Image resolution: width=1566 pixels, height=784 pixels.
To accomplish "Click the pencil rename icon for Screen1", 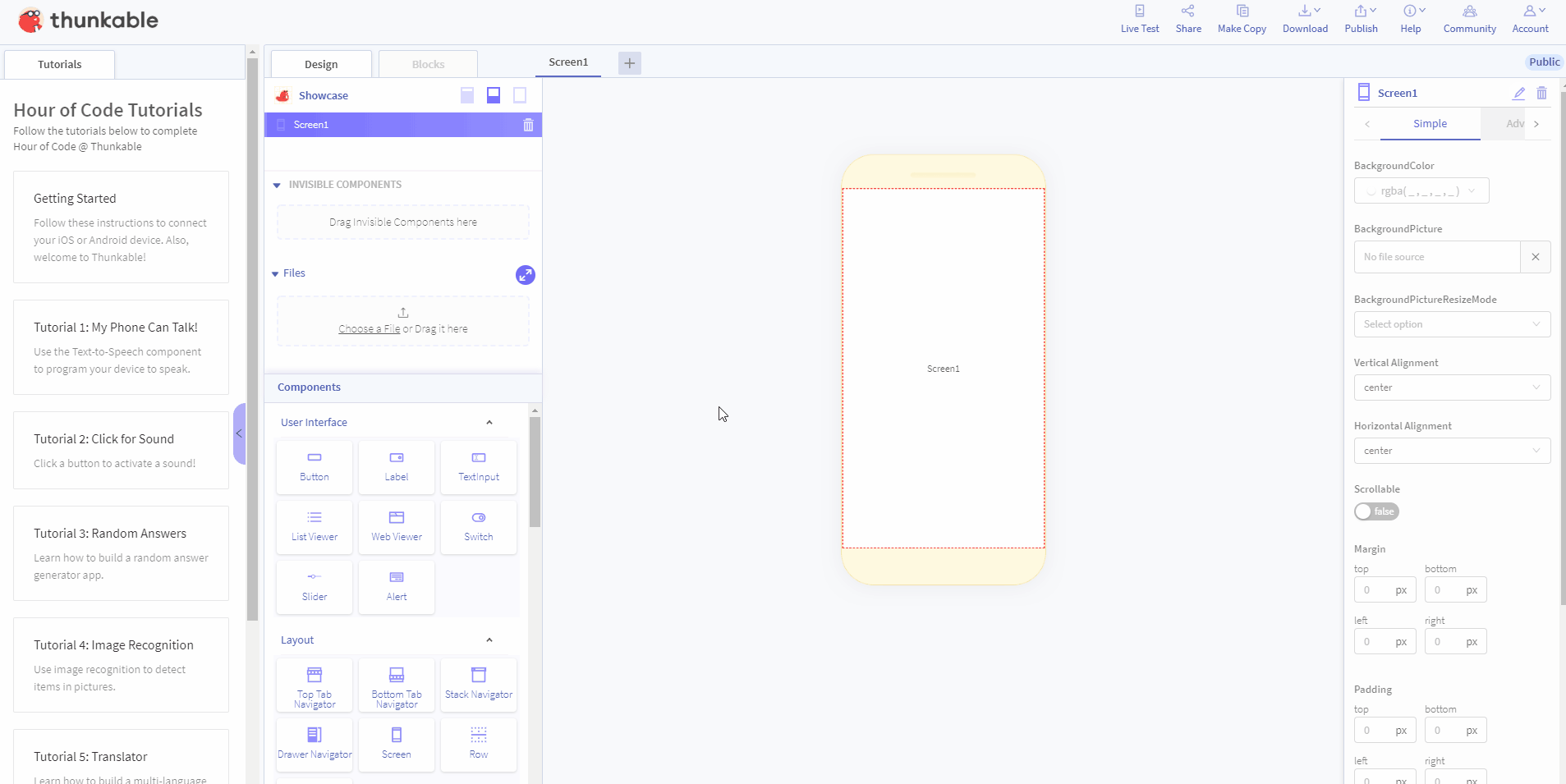I will pos(1518,94).
